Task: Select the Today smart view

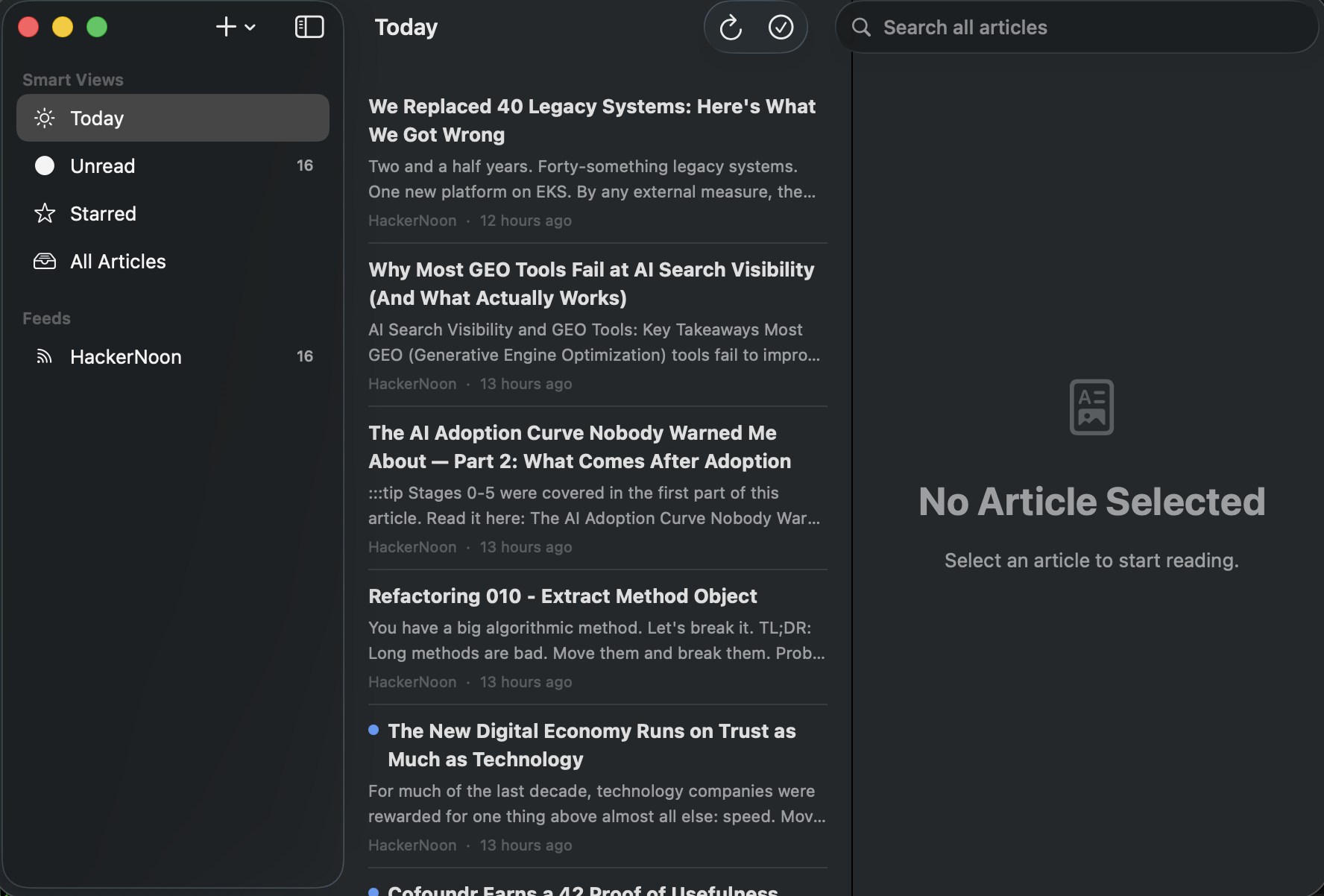Action: point(173,118)
